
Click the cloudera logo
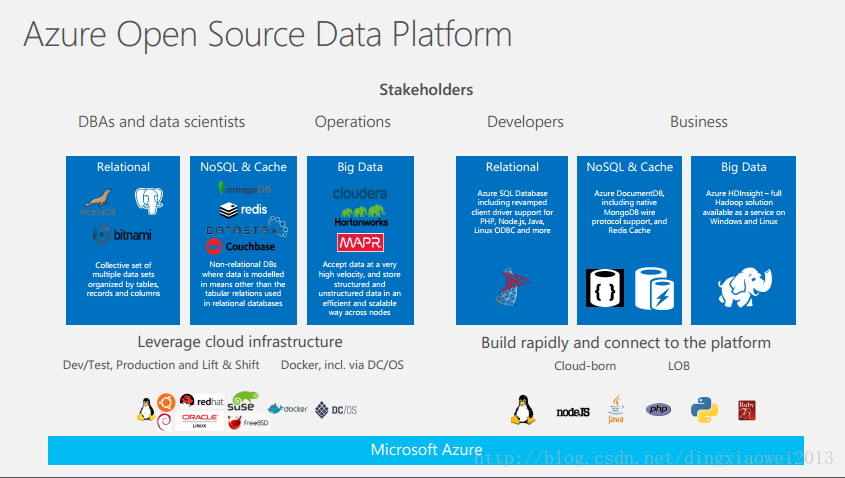360,193
